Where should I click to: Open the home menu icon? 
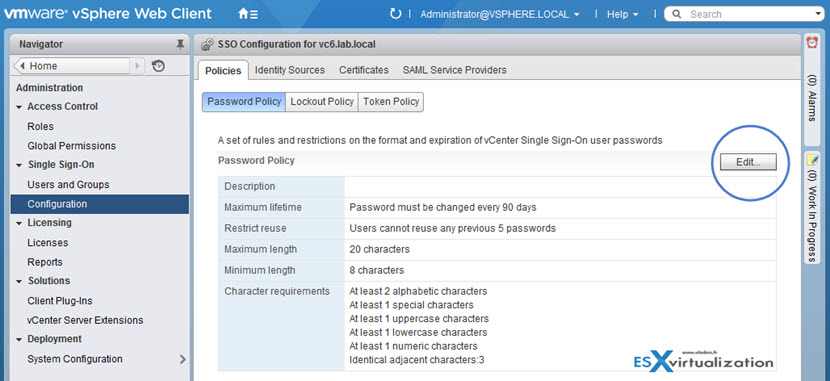tap(248, 14)
